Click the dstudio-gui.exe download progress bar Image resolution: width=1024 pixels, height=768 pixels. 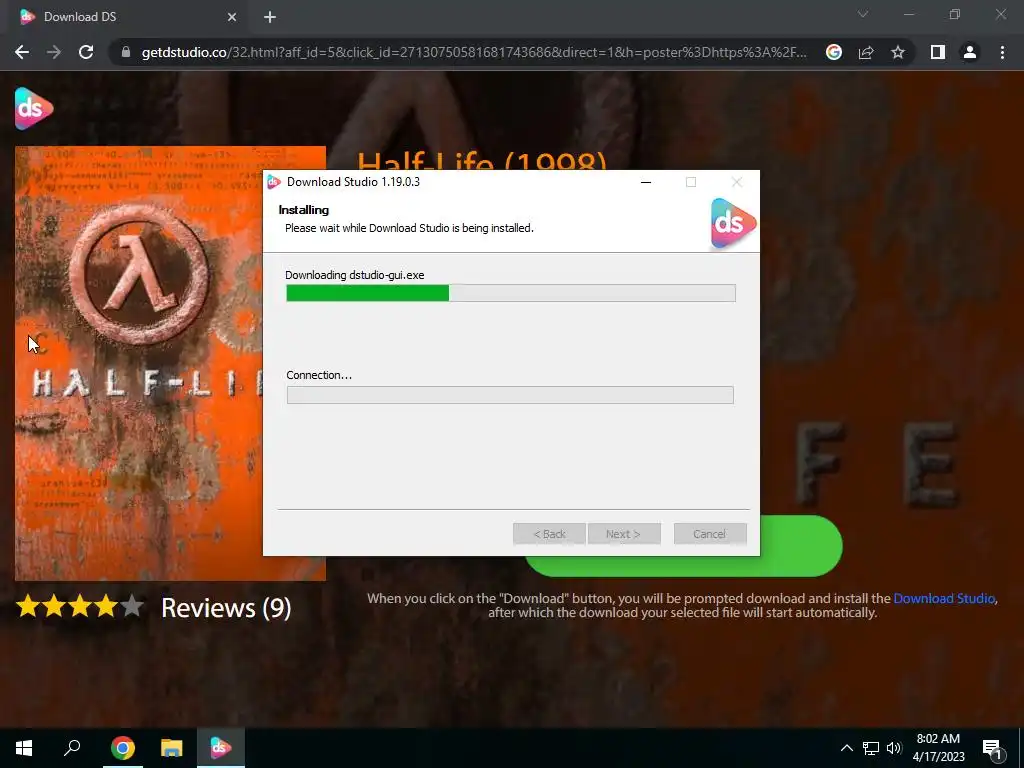pyautogui.click(x=511, y=293)
